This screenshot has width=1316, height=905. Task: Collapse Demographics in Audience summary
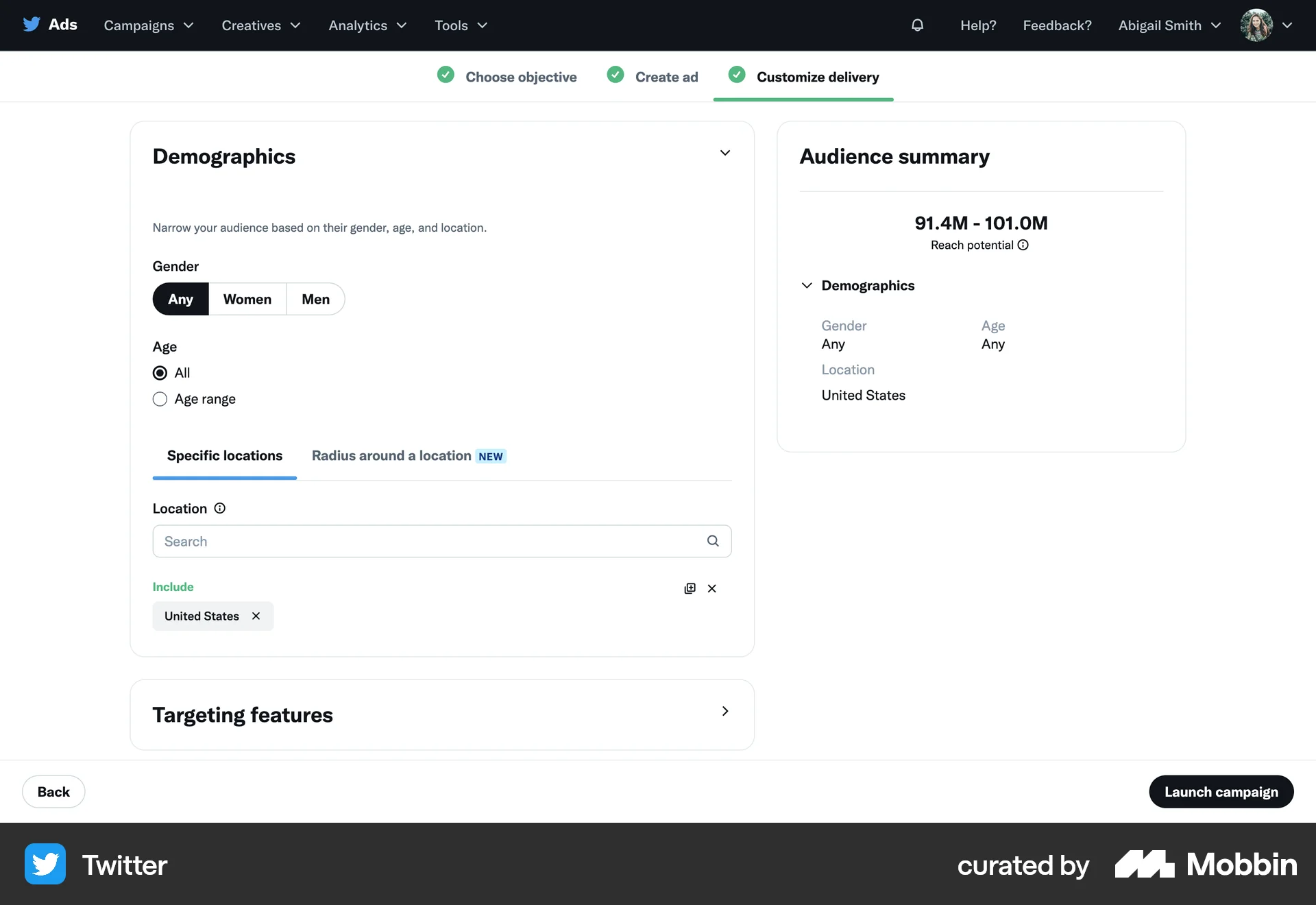click(x=807, y=285)
